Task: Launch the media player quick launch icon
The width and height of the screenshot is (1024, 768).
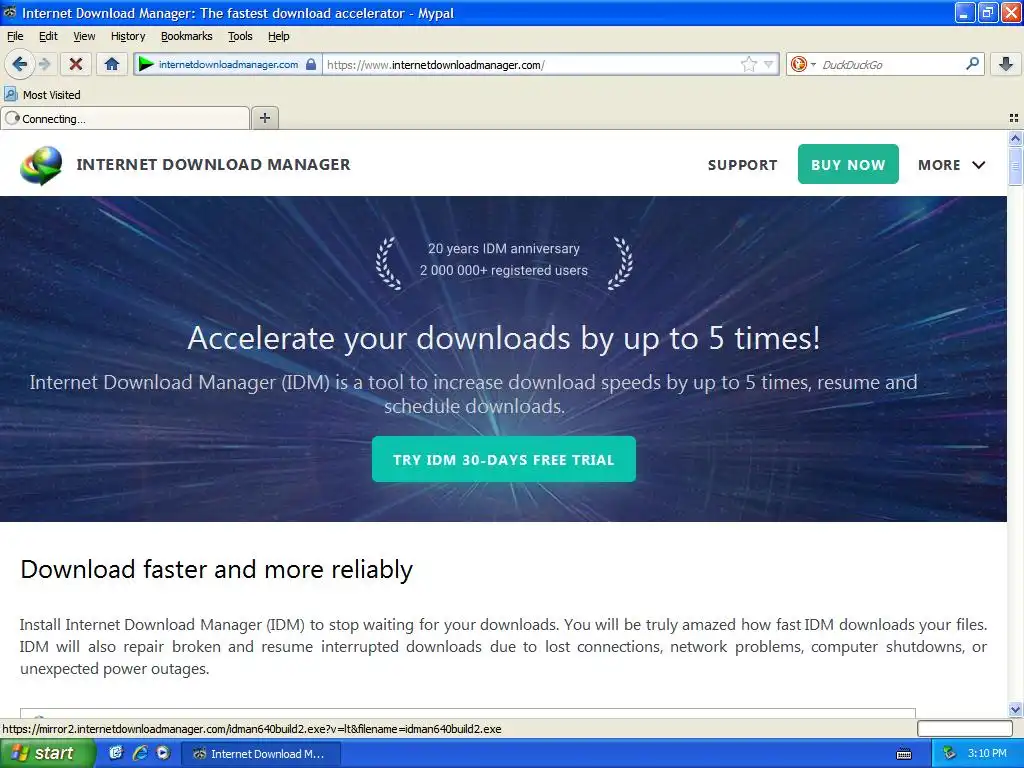Action: (x=163, y=753)
